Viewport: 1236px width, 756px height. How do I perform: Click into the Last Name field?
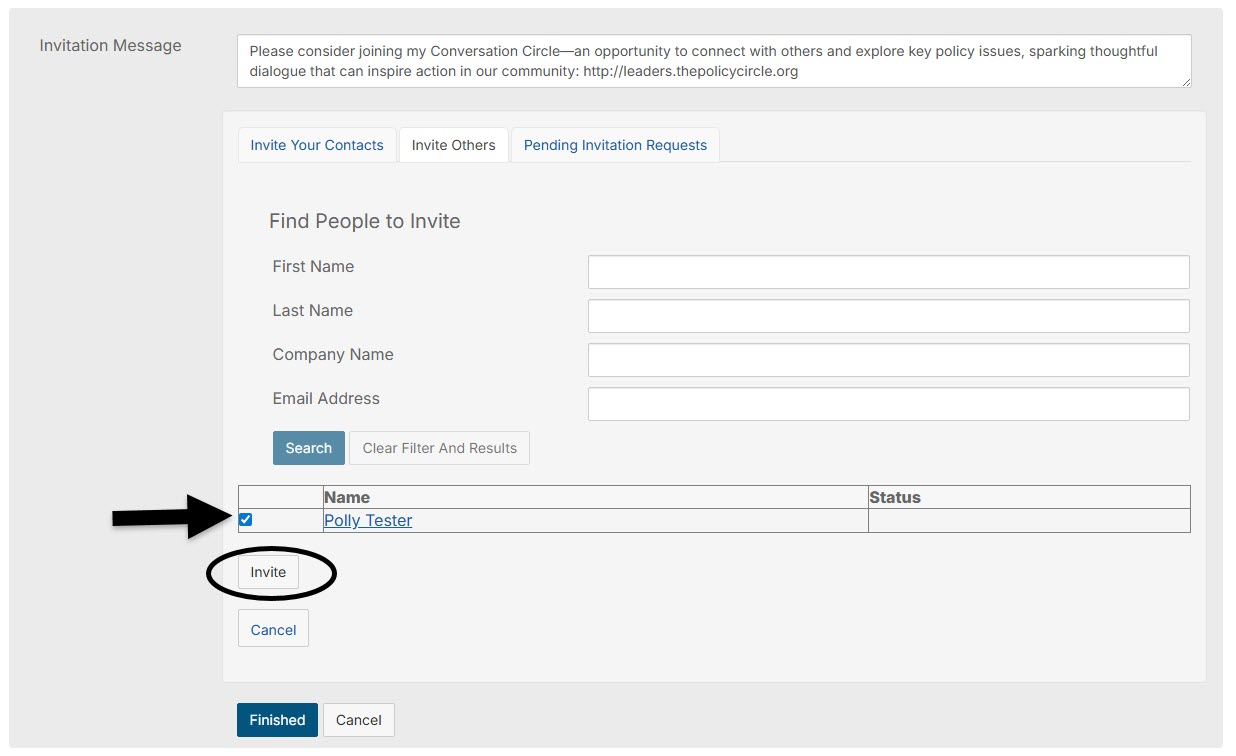(x=888, y=316)
